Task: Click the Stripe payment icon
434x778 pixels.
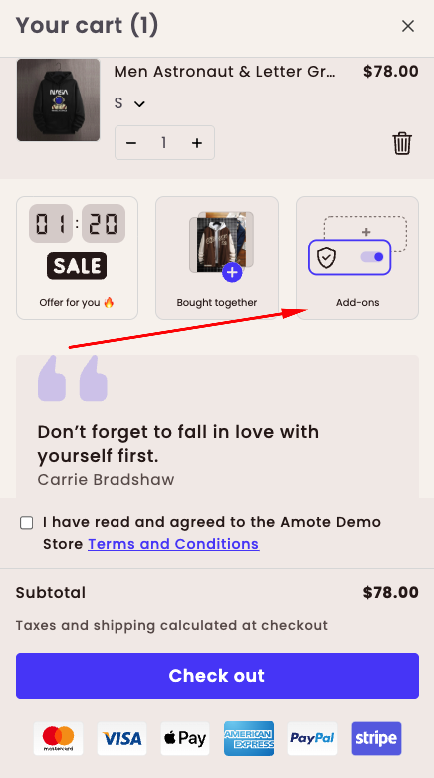Action: [376, 738]
